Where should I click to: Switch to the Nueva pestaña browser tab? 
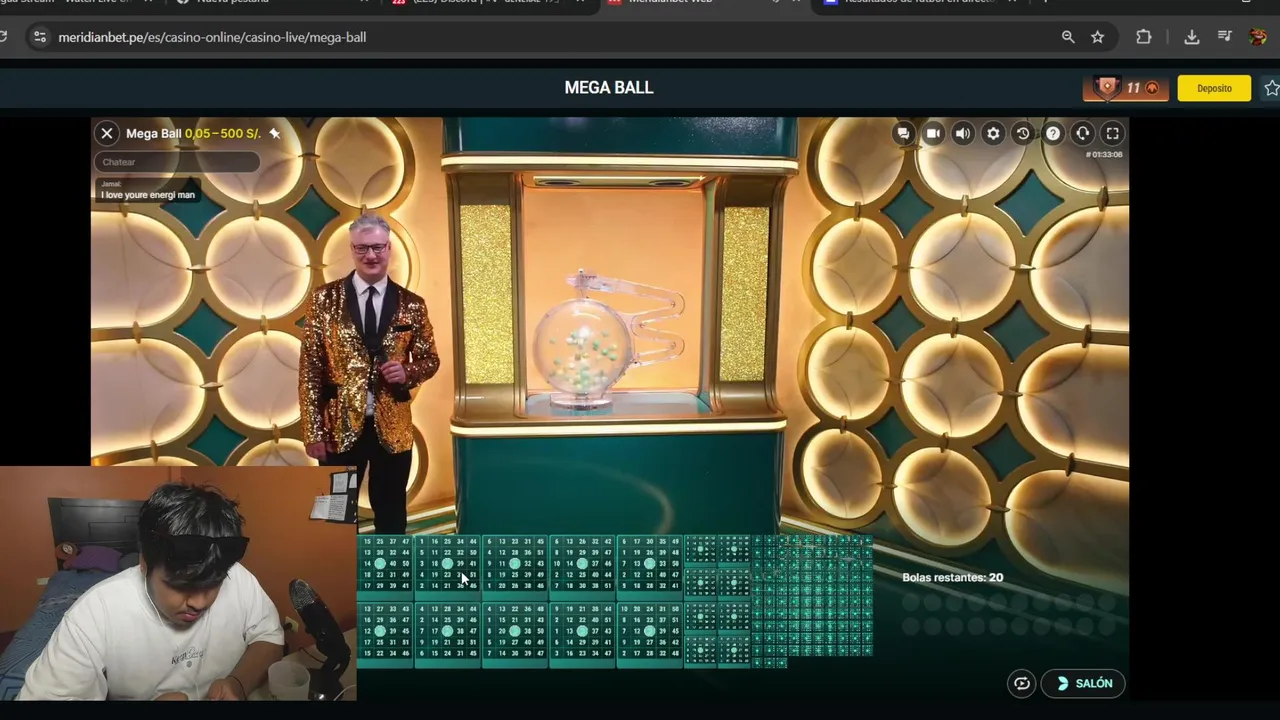point(270,3)
